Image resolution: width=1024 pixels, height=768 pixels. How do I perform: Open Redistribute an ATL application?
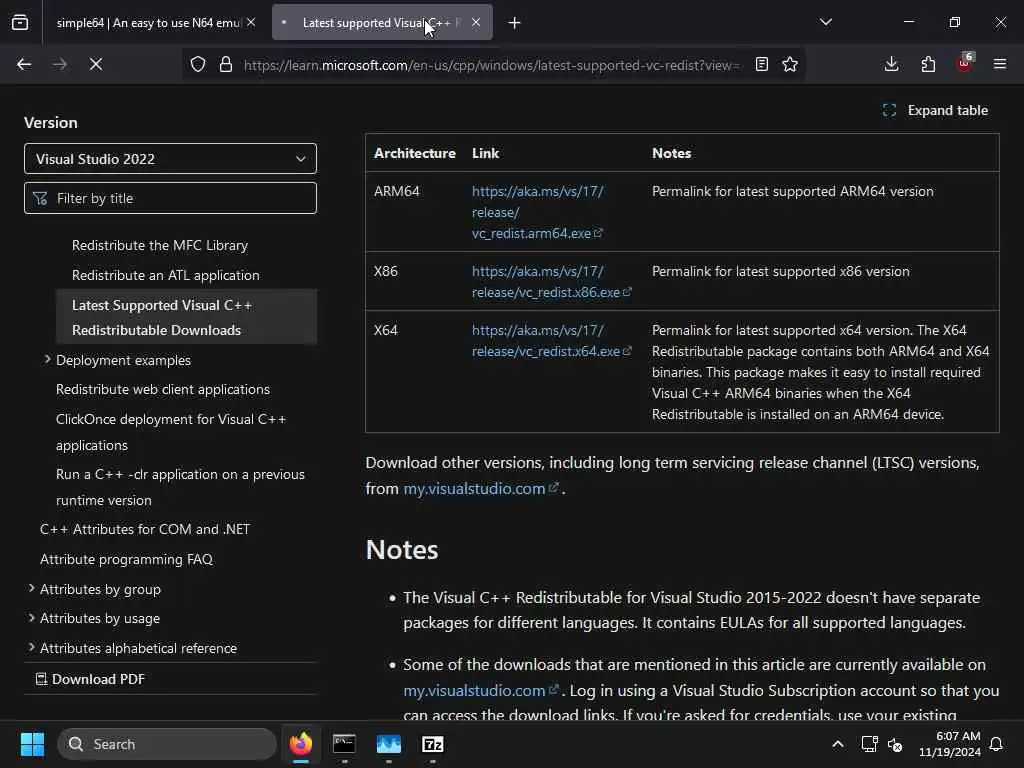point(166,276)
